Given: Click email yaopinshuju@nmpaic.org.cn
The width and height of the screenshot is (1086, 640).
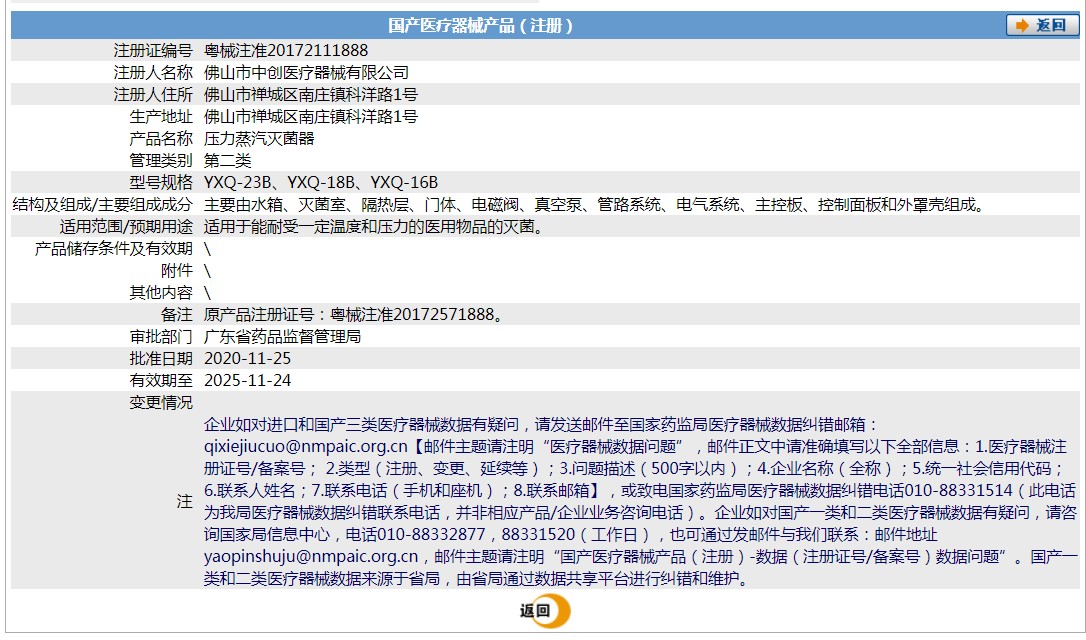Looking at the screenshot, I should [x=311, y=557].
